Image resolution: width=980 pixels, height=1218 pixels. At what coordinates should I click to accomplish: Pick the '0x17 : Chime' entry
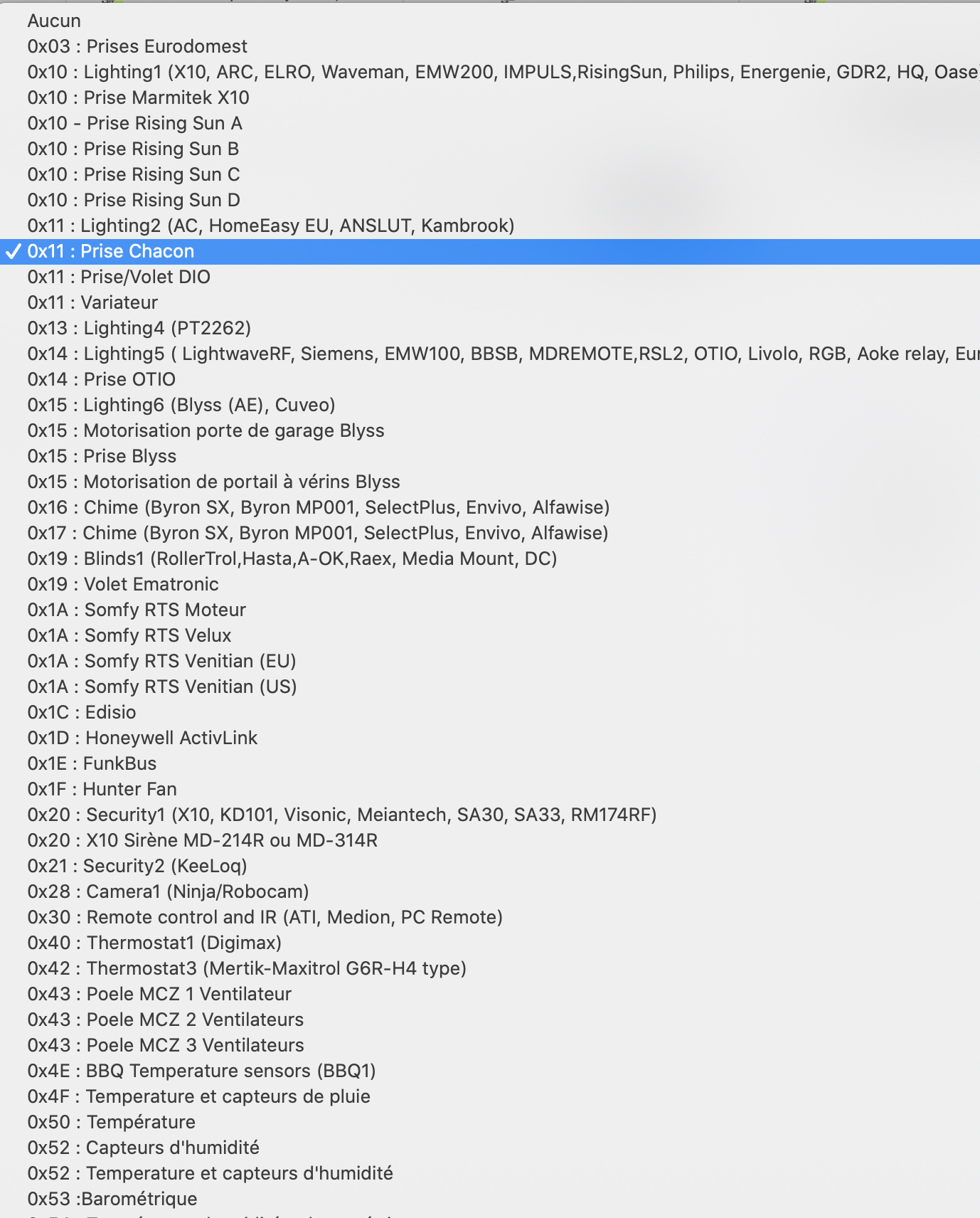tap(490, 533)
